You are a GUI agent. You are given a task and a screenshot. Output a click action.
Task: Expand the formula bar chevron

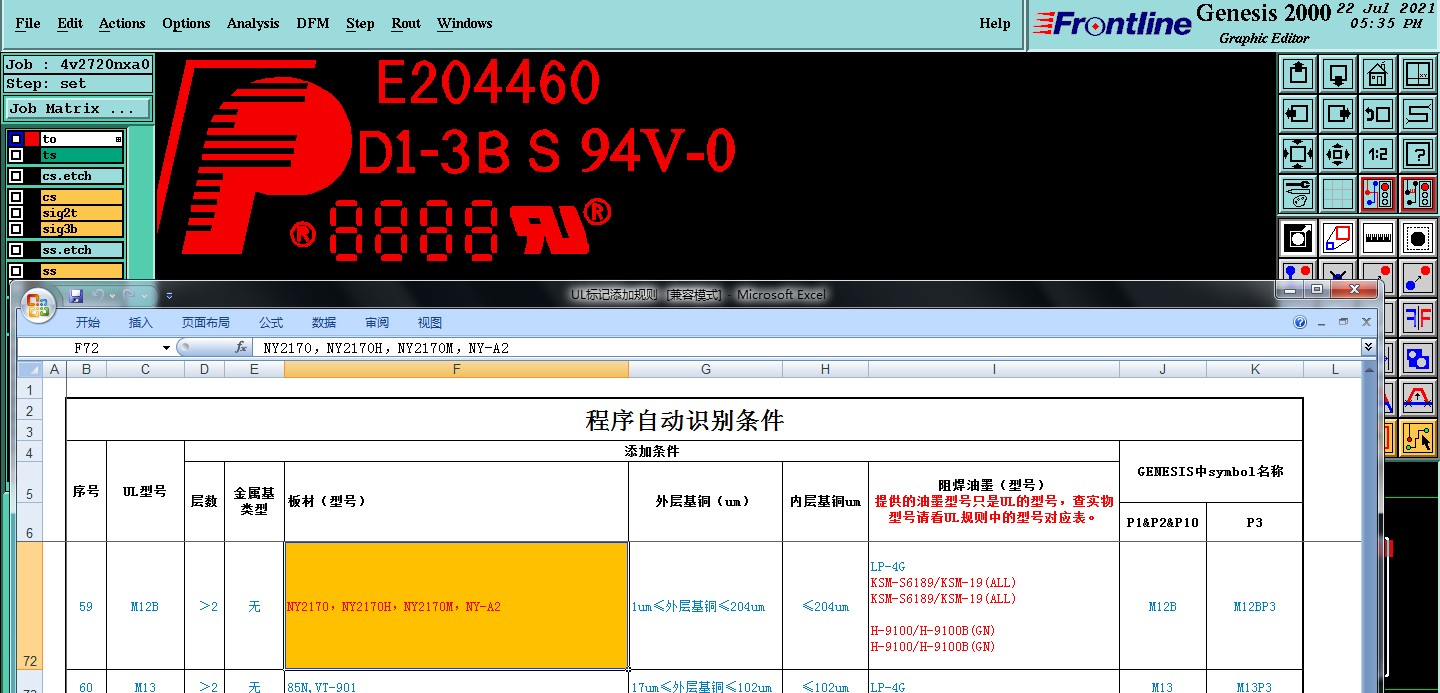point(1368,347)
